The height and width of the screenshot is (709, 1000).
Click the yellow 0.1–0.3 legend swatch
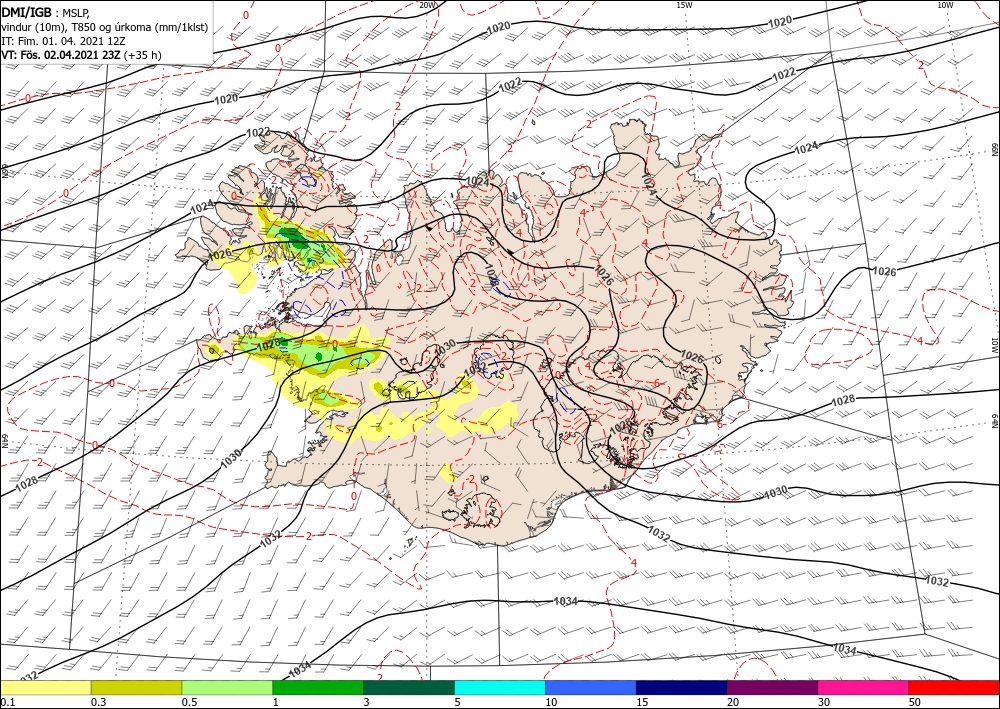click(45, 687)
